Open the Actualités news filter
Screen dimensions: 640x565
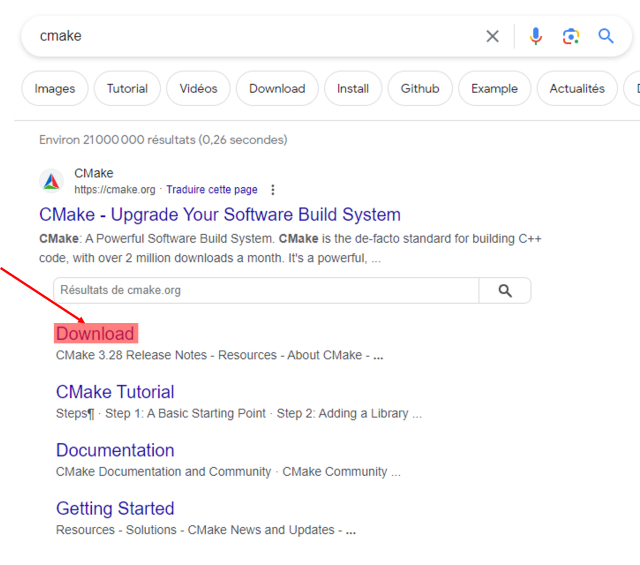[x=577, y=89]
